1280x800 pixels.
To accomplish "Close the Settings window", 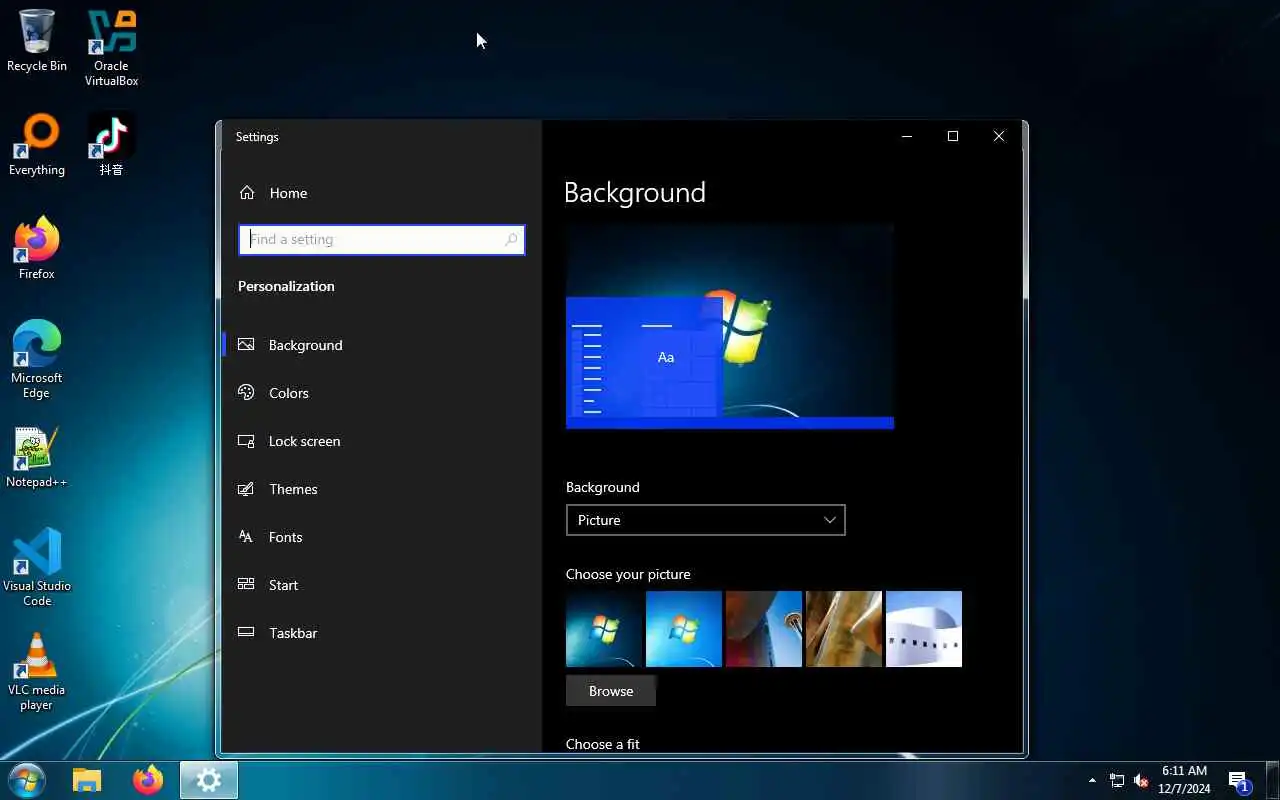I will tap(999, 136).
